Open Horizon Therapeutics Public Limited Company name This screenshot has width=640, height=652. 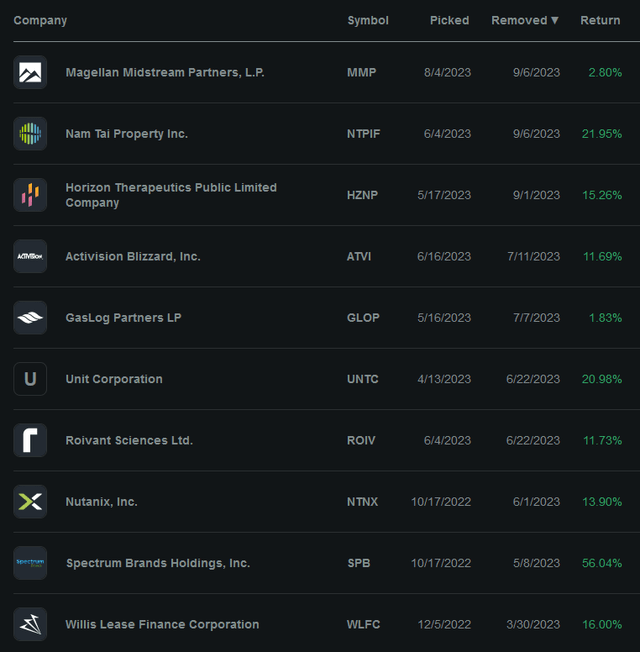coord(171,195)
